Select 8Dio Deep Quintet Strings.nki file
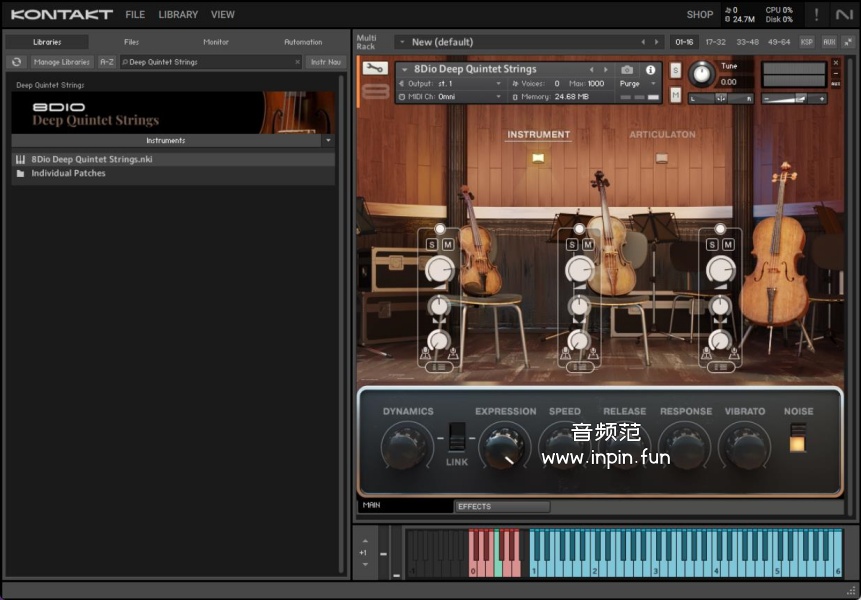861x600 pixels. click(92, 159)
